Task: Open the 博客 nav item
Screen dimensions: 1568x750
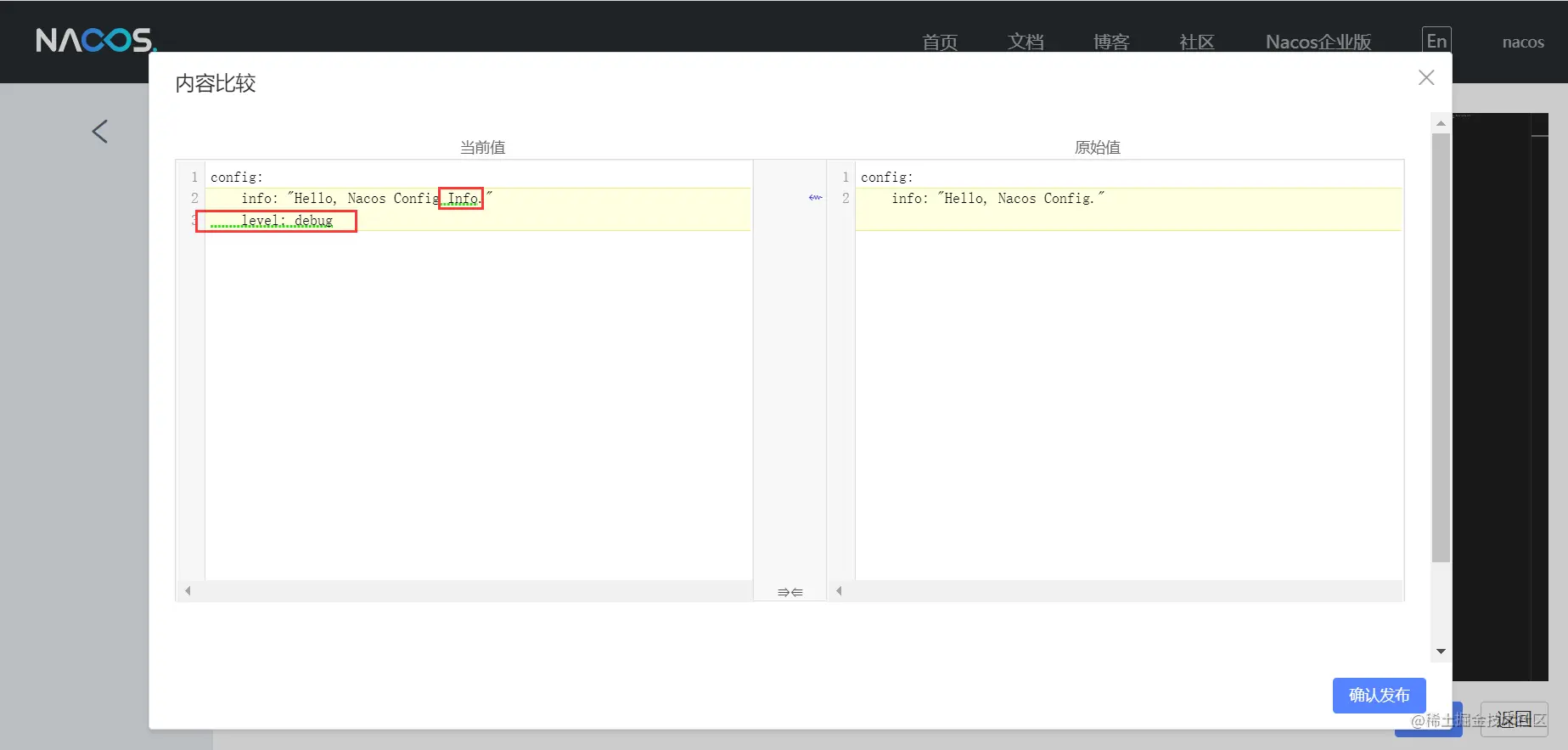Action: coord(1111,42)
